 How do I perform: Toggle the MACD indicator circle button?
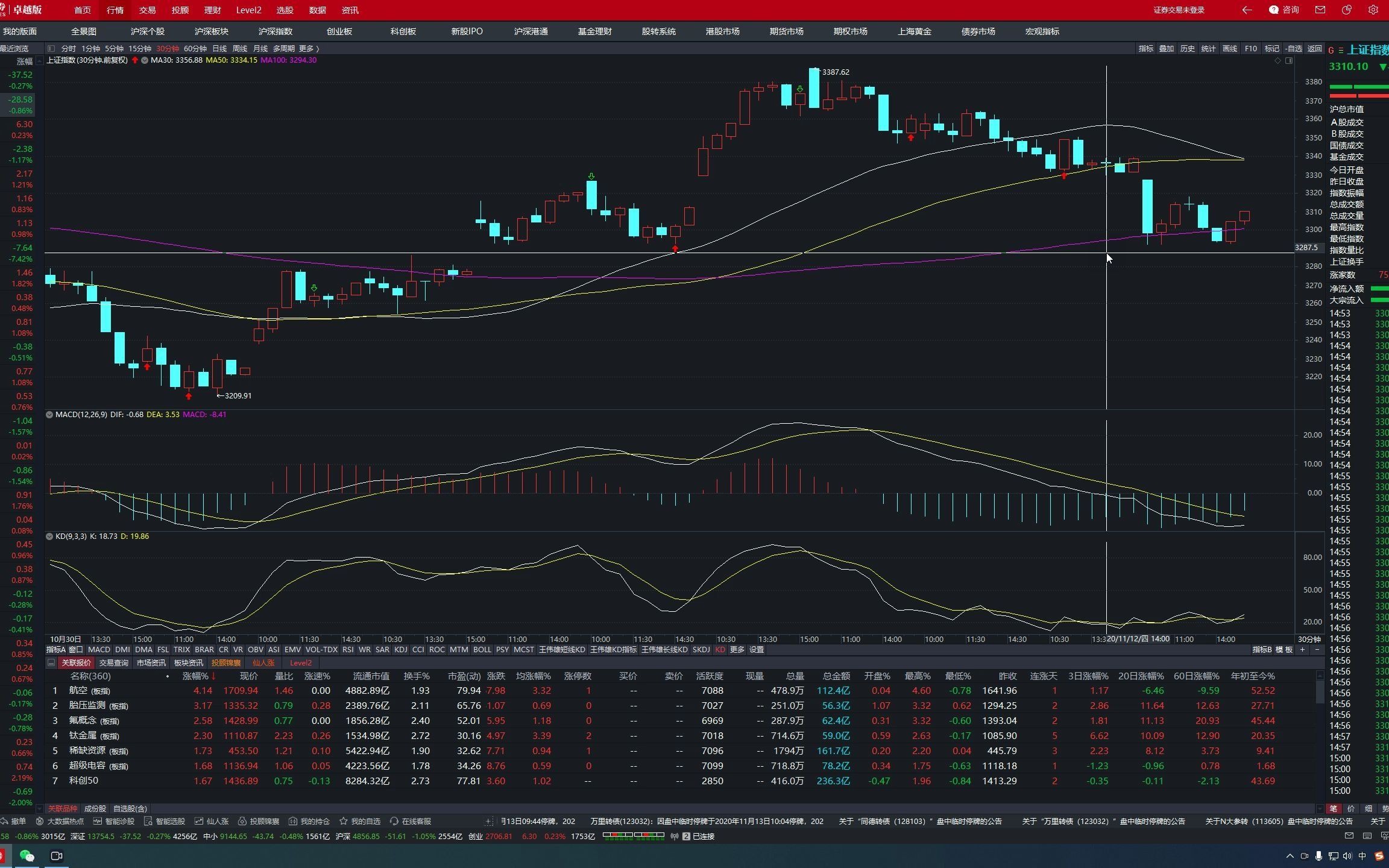pyautogui.click(x=49, y=415)
